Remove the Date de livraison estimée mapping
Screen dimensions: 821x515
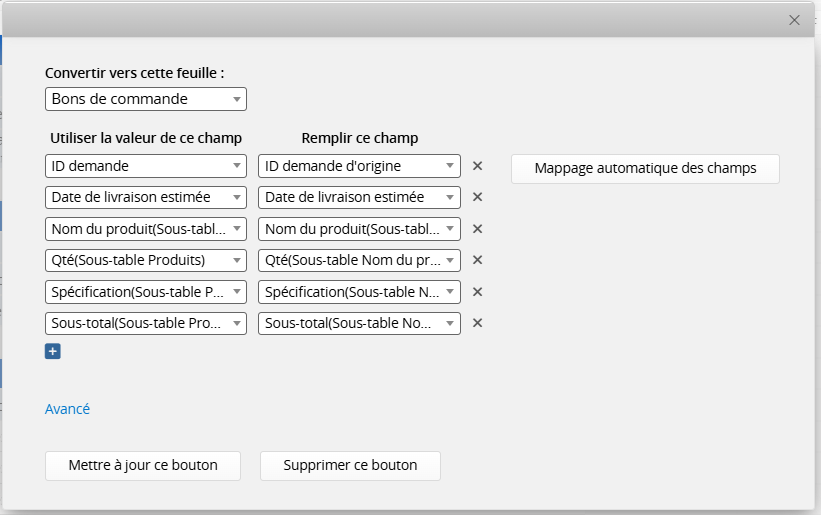coord(477,197)
